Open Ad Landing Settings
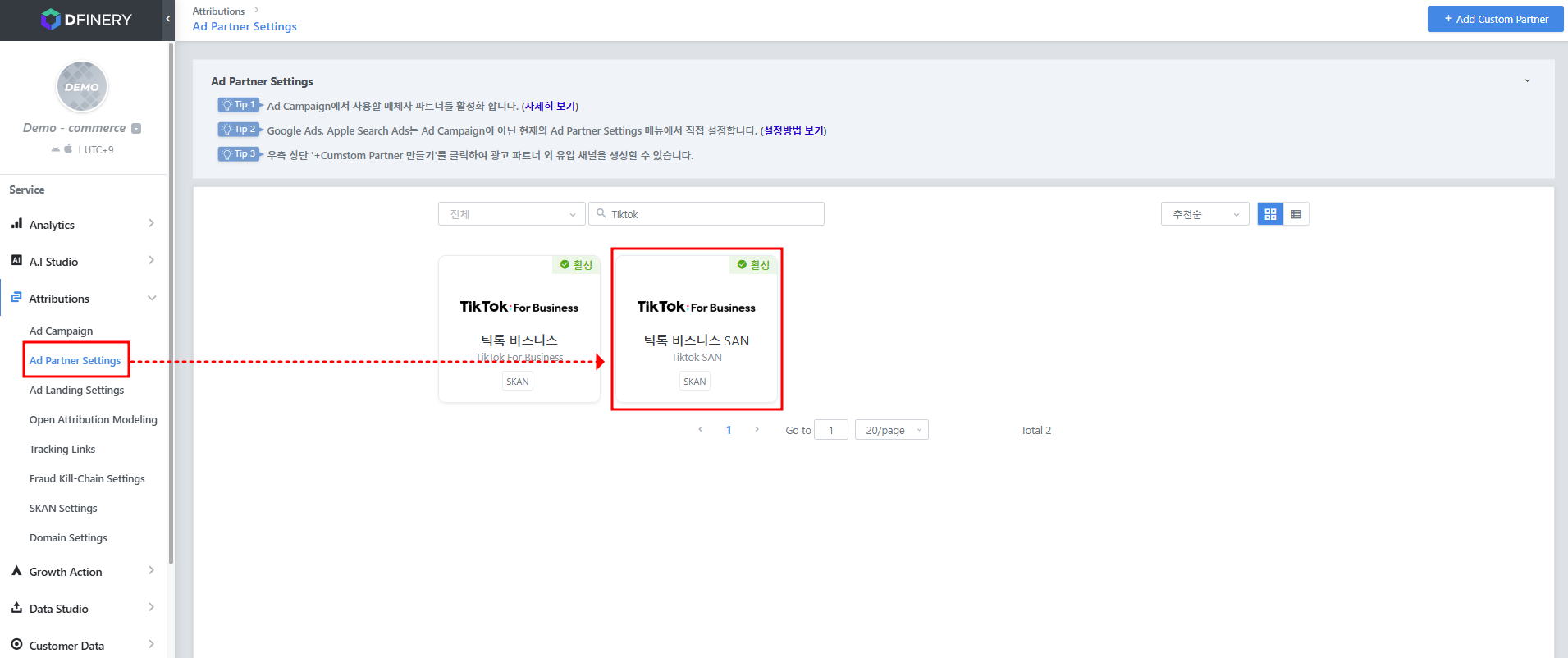 point(76,390)
